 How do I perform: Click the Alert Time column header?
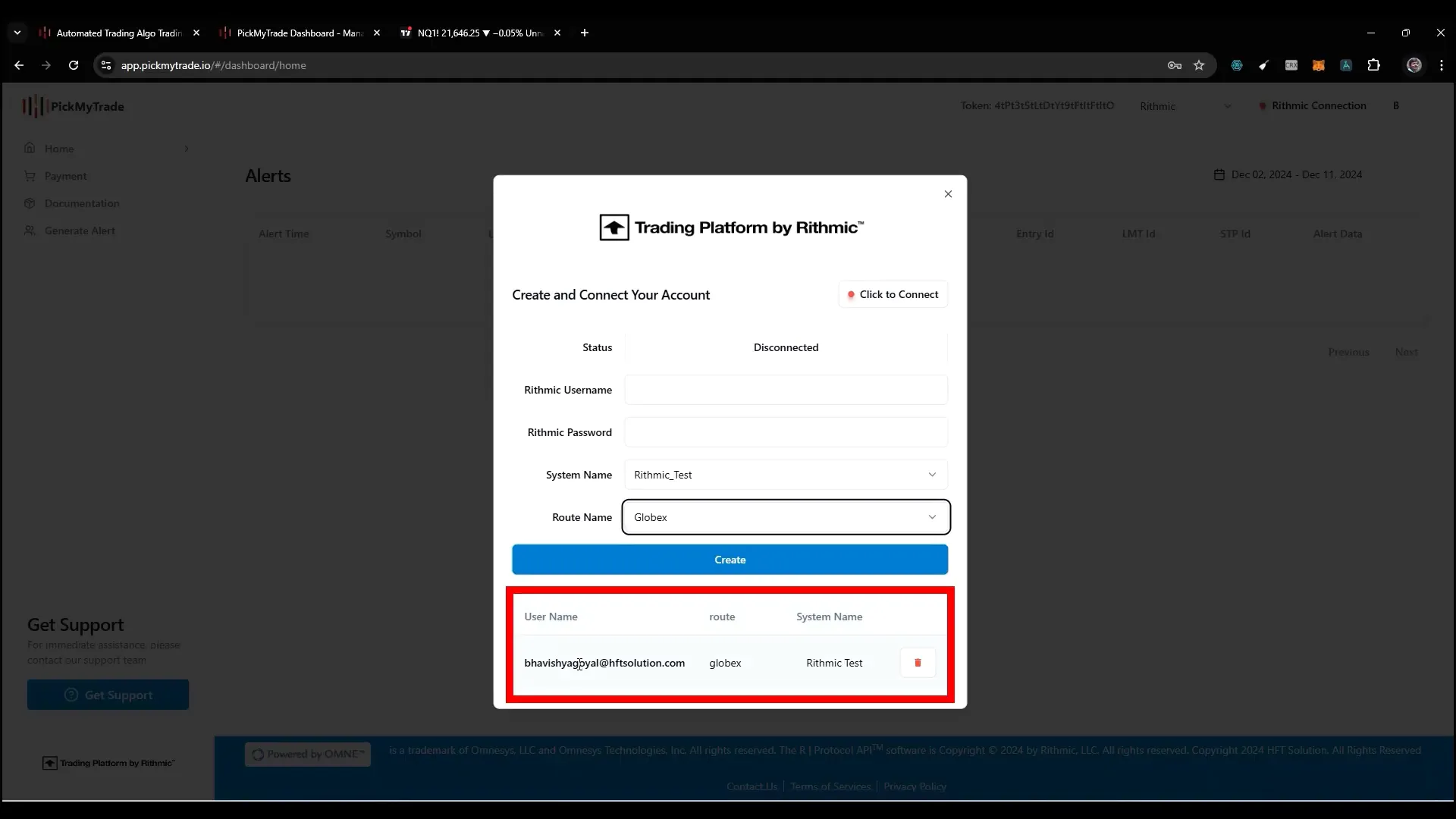click(x=284, y=234)
